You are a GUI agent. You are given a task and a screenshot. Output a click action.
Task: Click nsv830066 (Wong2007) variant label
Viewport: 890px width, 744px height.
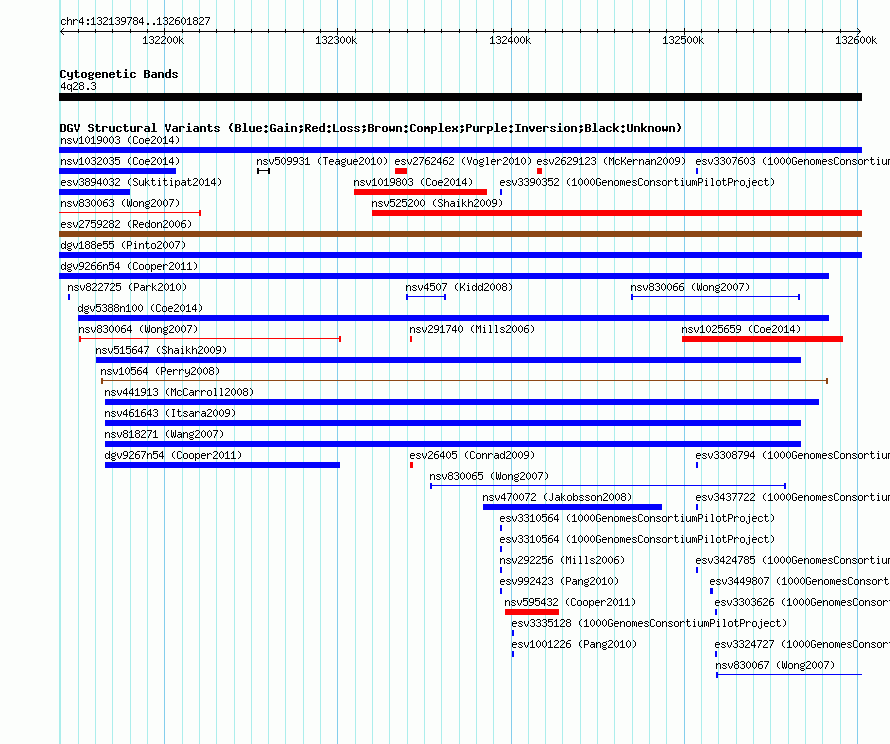[x=690, y=287]
